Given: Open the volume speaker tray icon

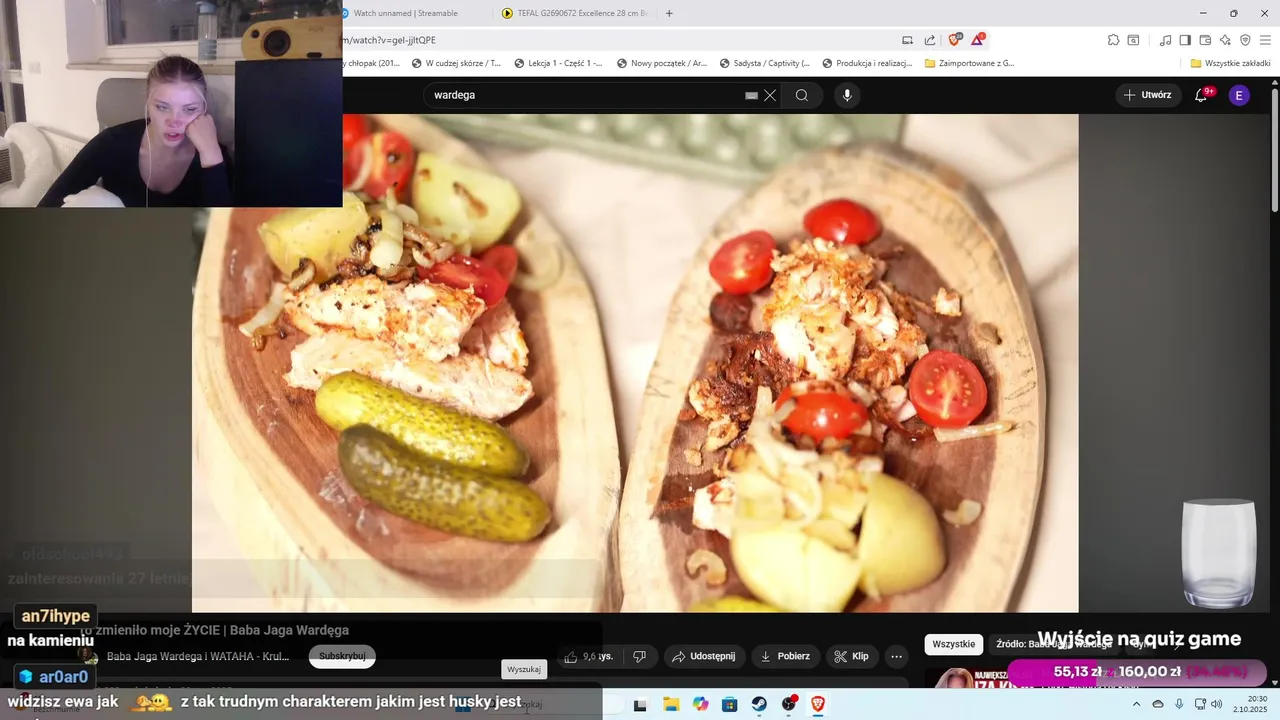Looking at the screenshot, I should tap(1217, 705).
